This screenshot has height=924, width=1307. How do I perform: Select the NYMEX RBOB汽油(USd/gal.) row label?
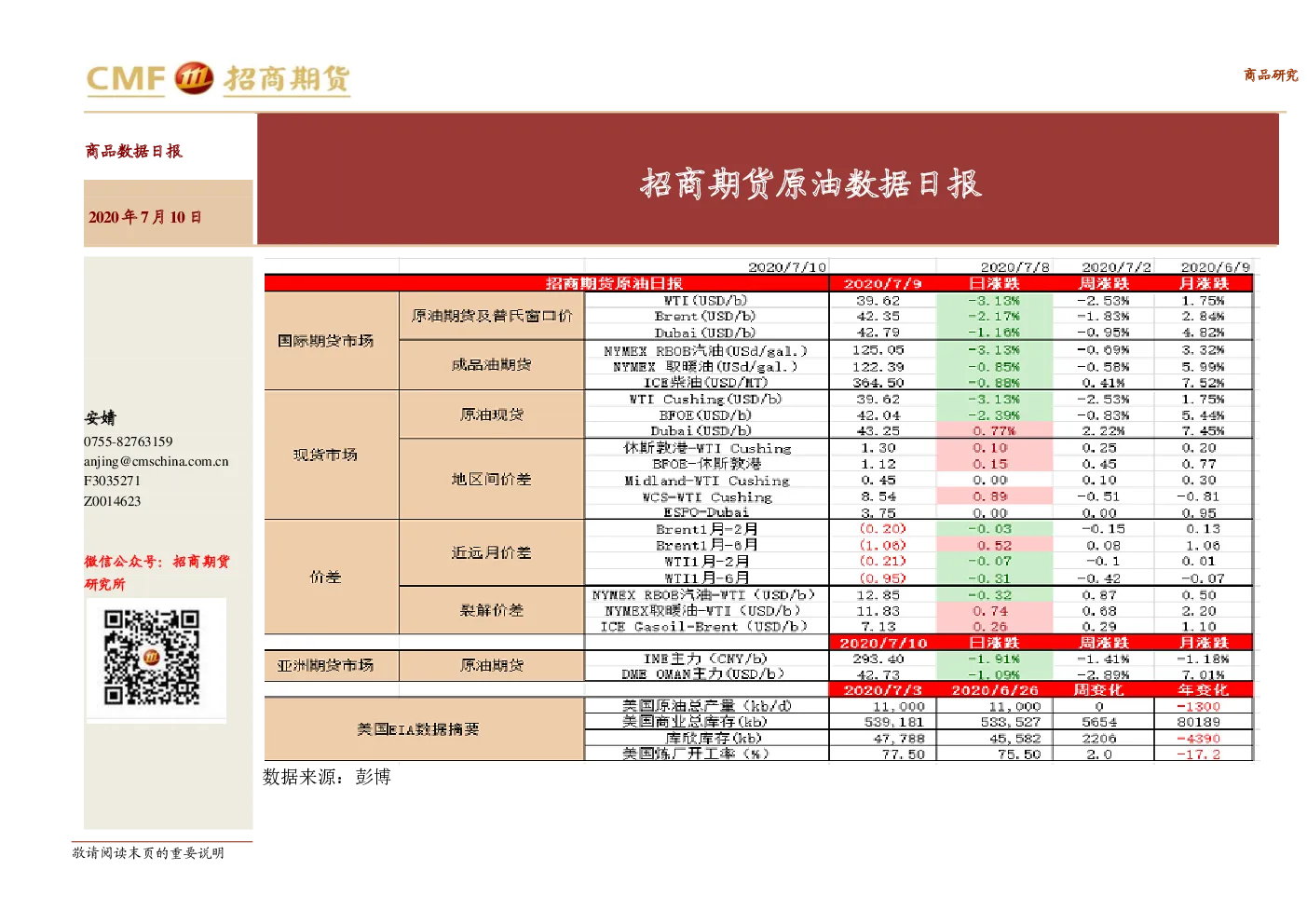pyautogui.click(x=705, y=351)
